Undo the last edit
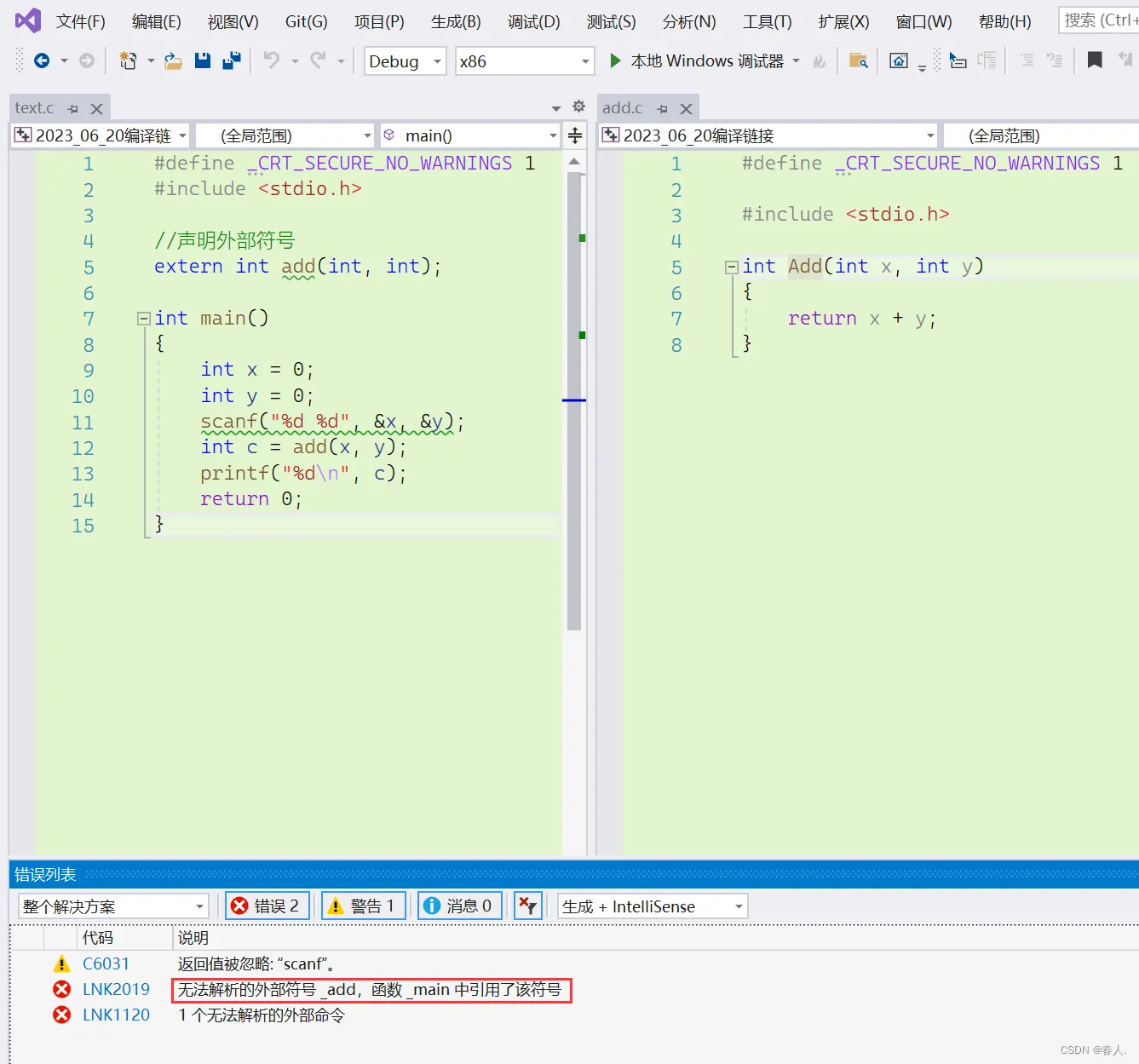 tap(272, 60)
